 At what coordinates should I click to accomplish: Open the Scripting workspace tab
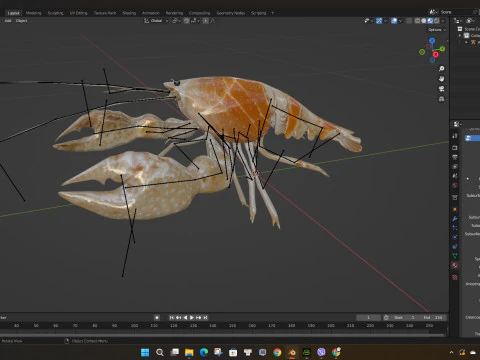[x=259, y=13]
